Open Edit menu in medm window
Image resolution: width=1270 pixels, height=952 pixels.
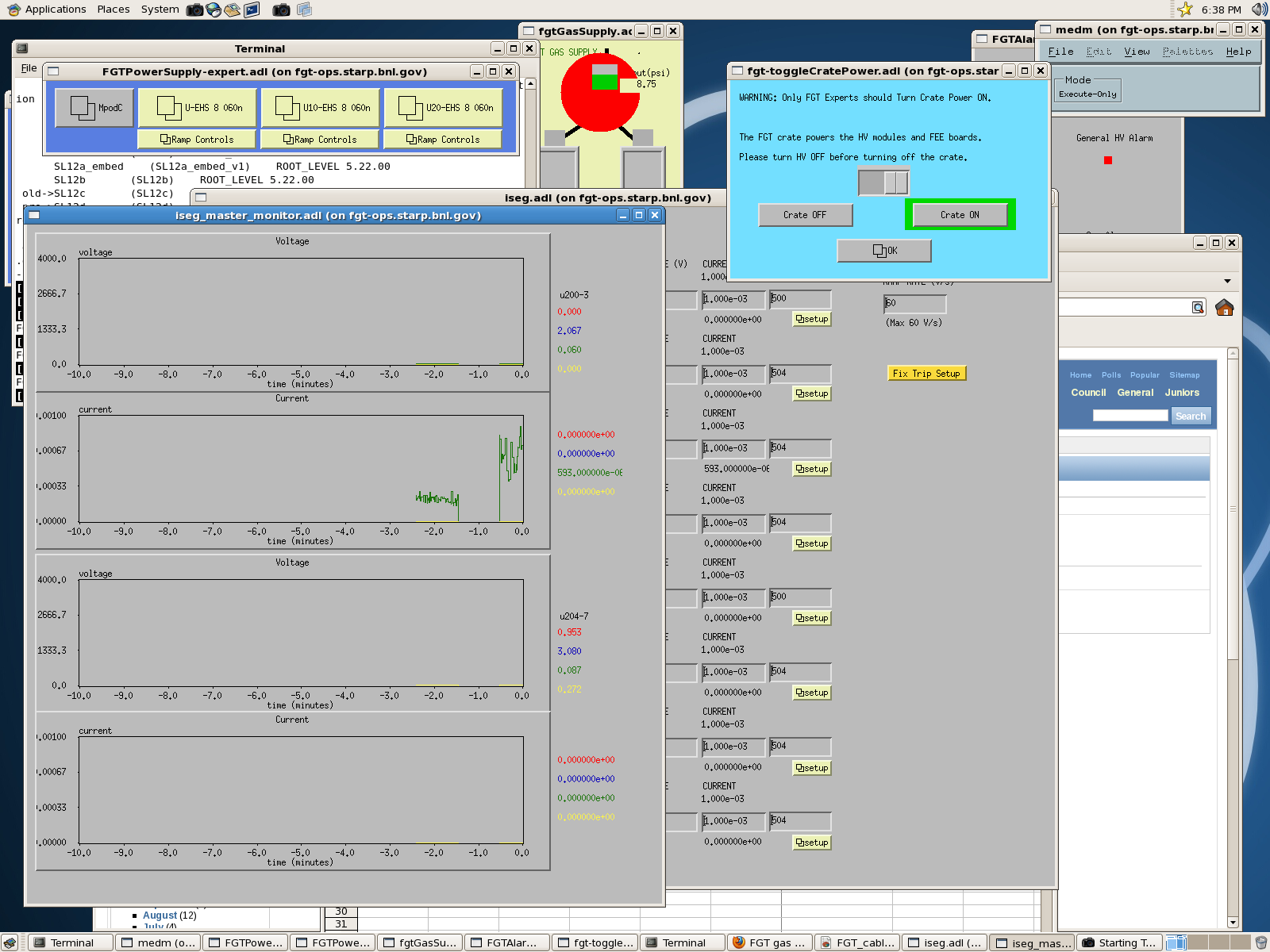coord(1099,52)
